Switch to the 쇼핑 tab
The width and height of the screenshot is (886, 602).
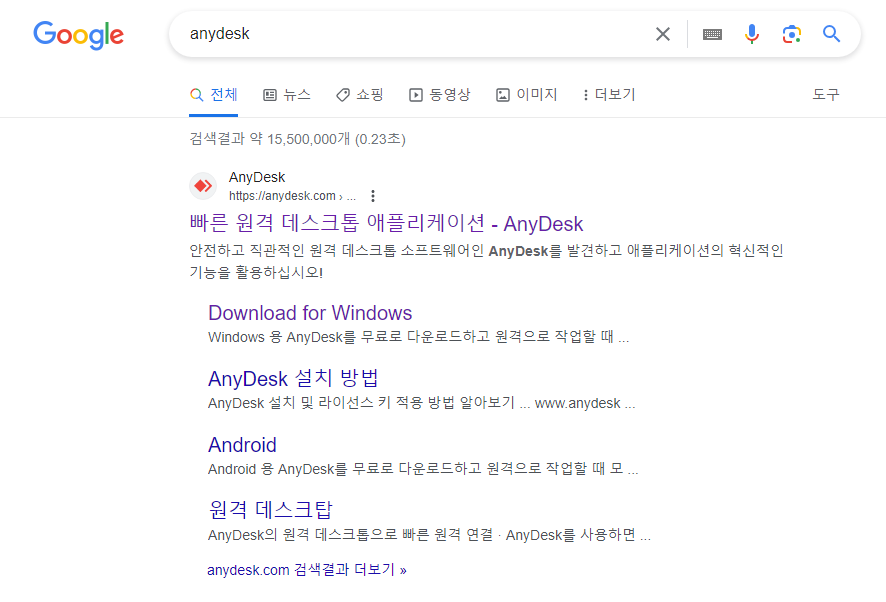coord(360,94)
